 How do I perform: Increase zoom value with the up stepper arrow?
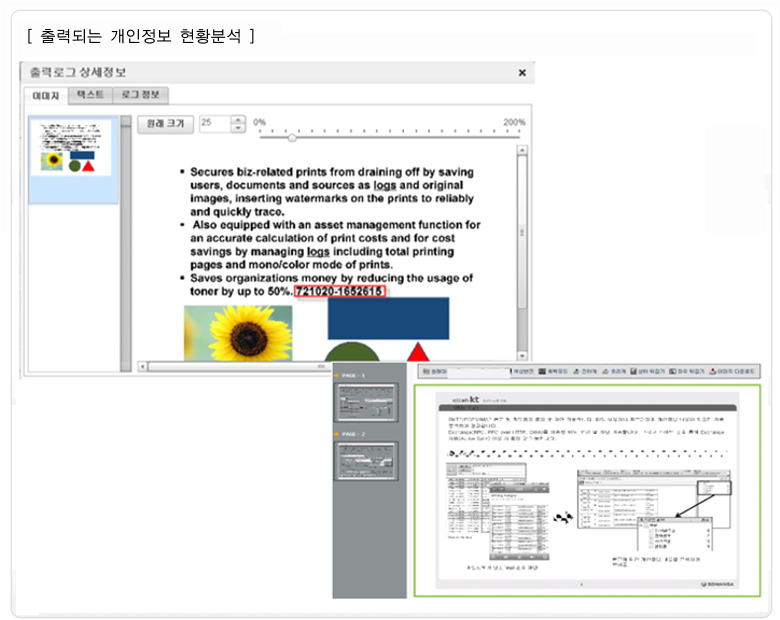point(237,119)
